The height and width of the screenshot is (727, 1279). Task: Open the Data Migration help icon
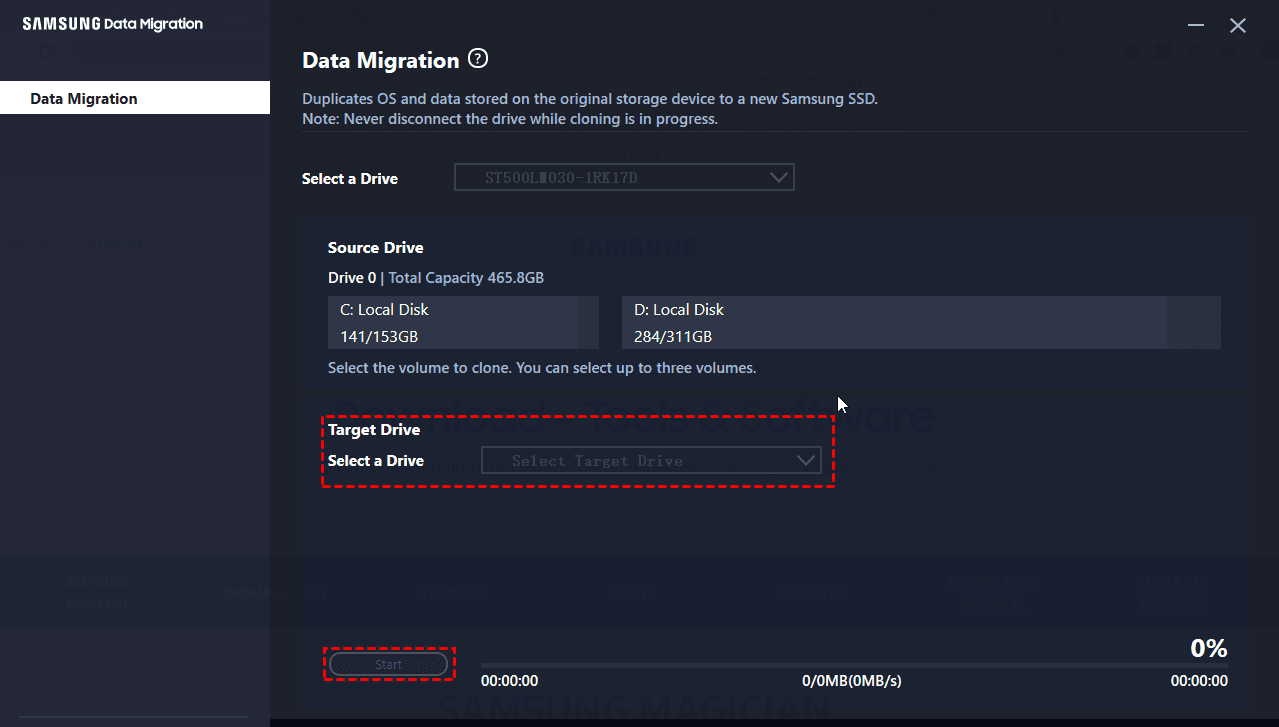(x=478, y=59)
